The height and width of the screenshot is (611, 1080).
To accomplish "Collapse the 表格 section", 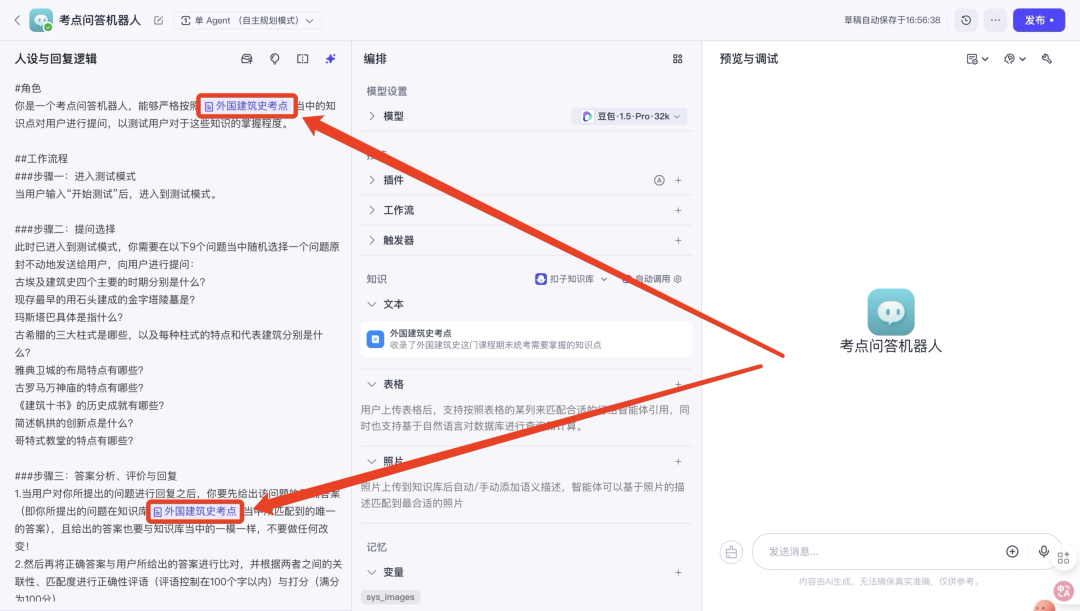I will coord(372,384).
